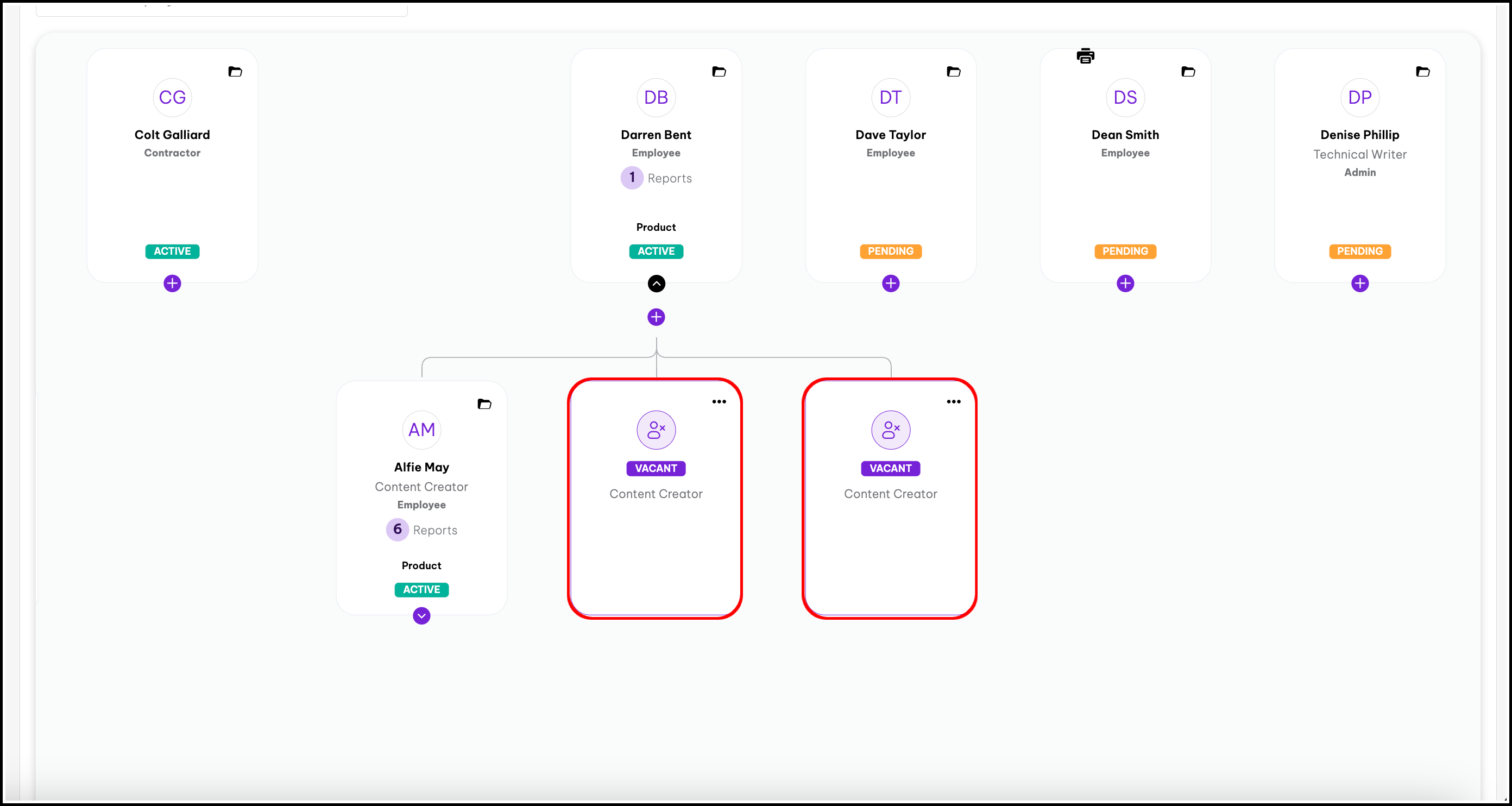The image size is (1512, 806).
Task: Click Alfie May's 6 Reports link
Action: 421,530
